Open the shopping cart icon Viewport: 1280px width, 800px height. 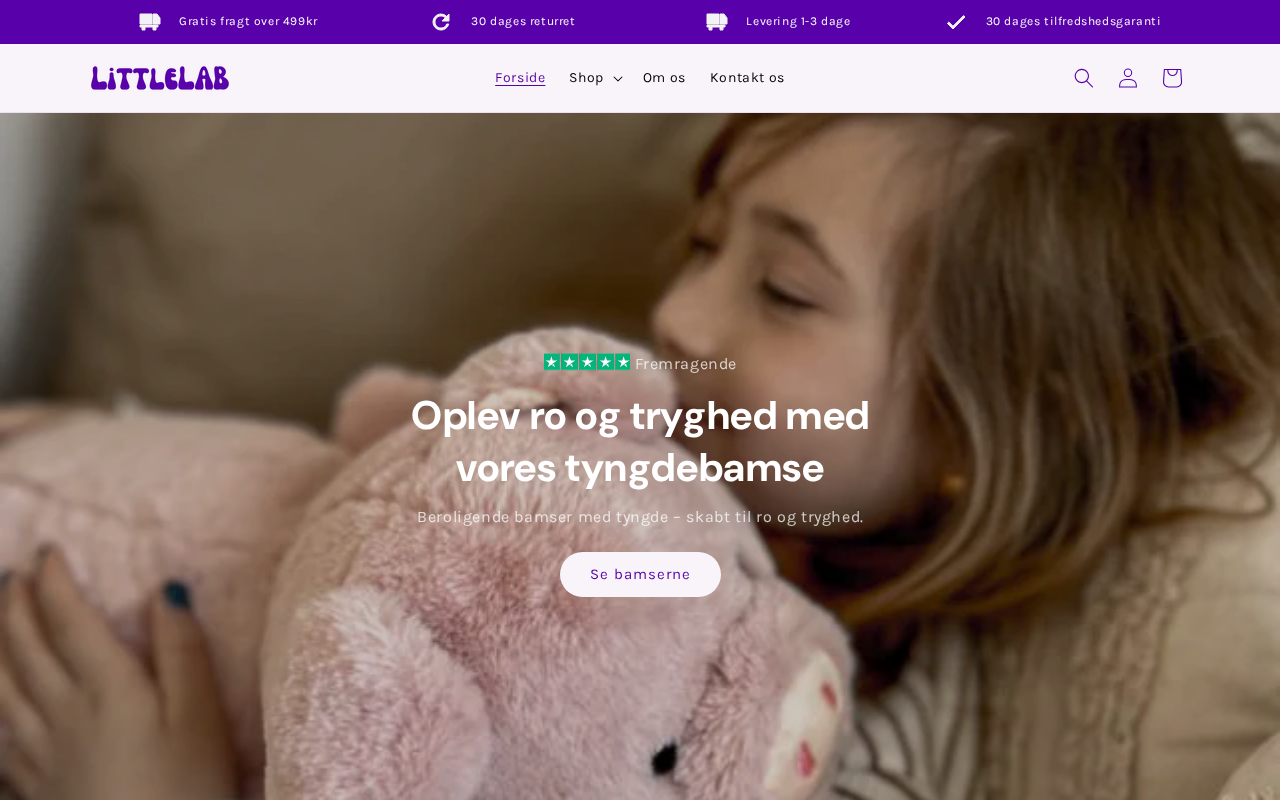coord(1172,78)
